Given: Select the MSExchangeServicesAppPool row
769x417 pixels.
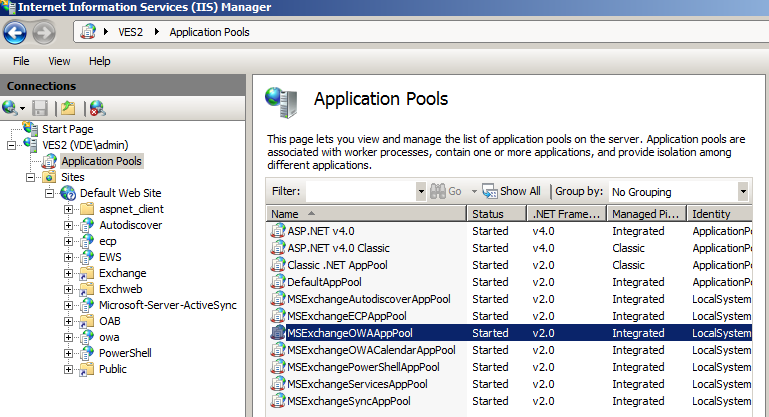Looking at the screenshot, I should [511, 384].
